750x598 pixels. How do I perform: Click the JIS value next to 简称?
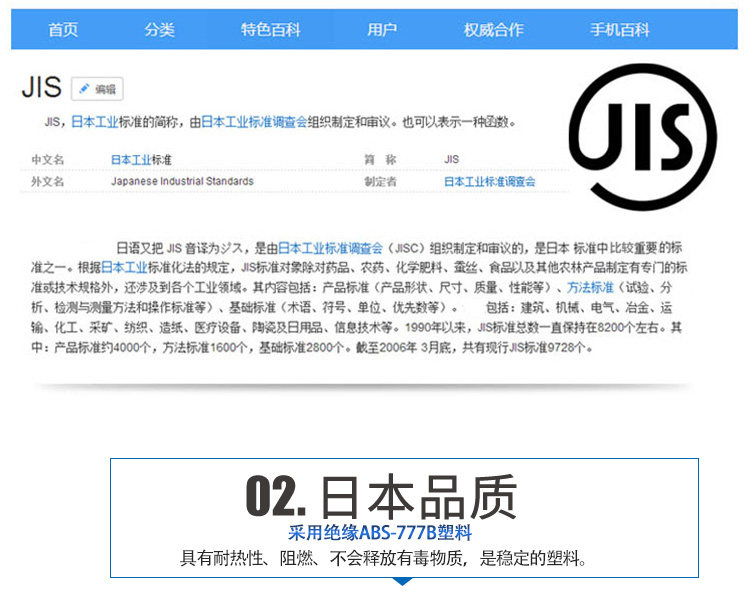click(451, 159)
